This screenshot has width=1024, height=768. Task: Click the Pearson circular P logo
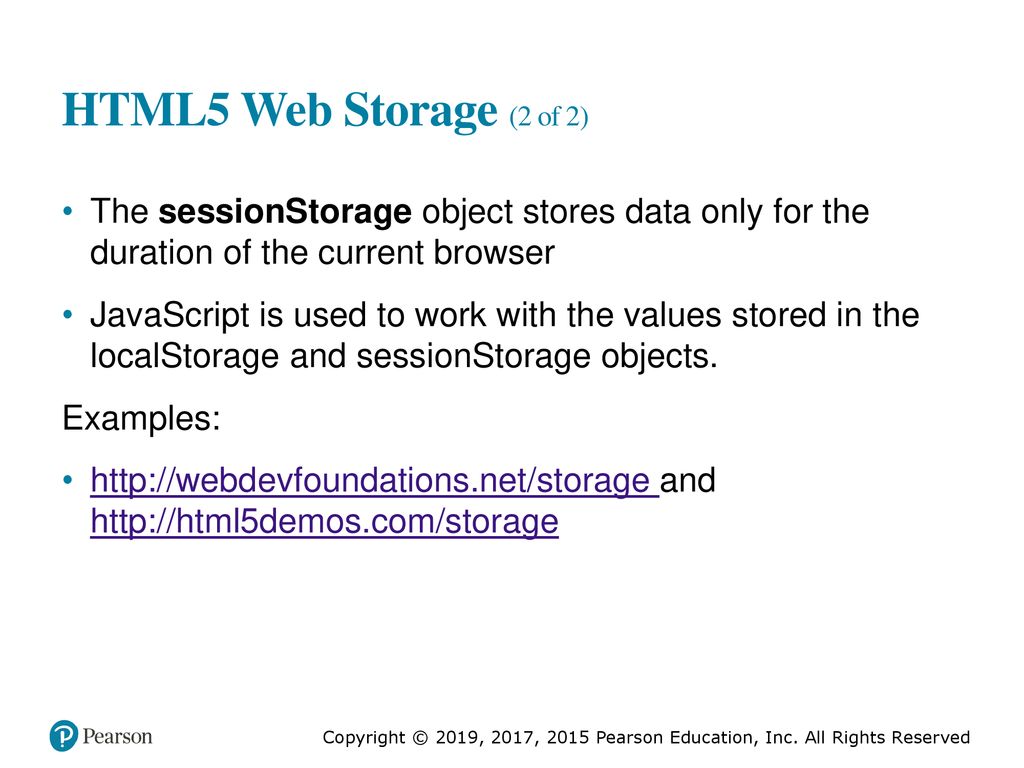[63, 736]
